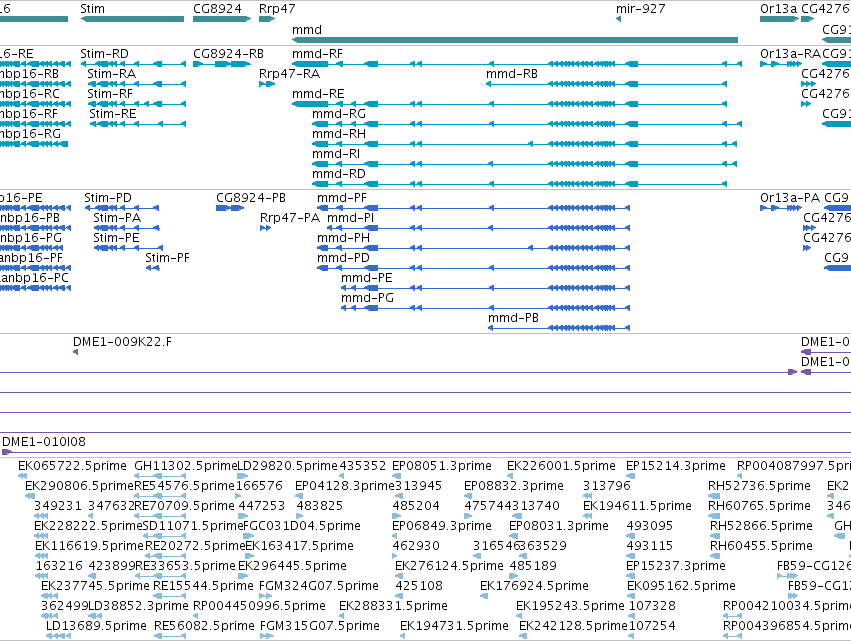Screen dimensions: 851x641
Task: Click the Stim gene label
Action: (x=92, y=9)
